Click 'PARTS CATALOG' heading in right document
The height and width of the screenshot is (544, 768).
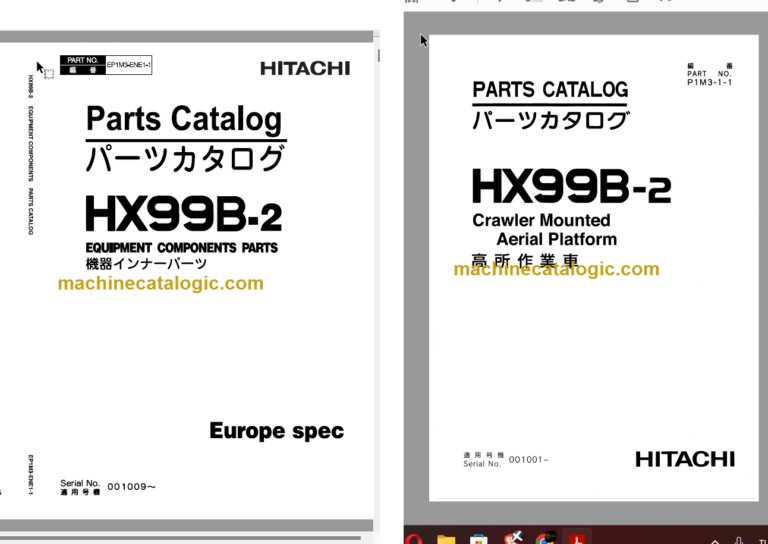pos(550,90)
